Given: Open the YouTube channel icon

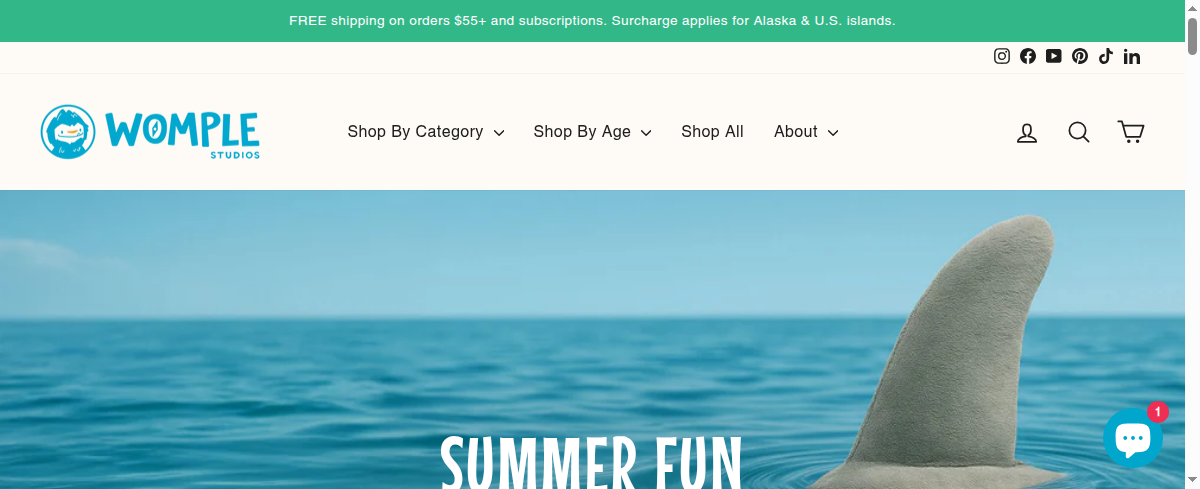Looking at the screenshot, I should point(1054,56).
